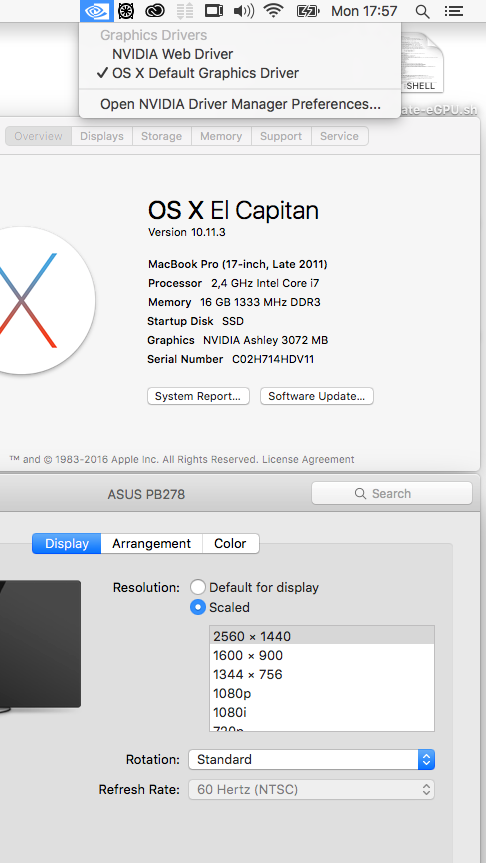Select Default for display radio button
This screenshot has width=486, height=863.
point(198,587)
